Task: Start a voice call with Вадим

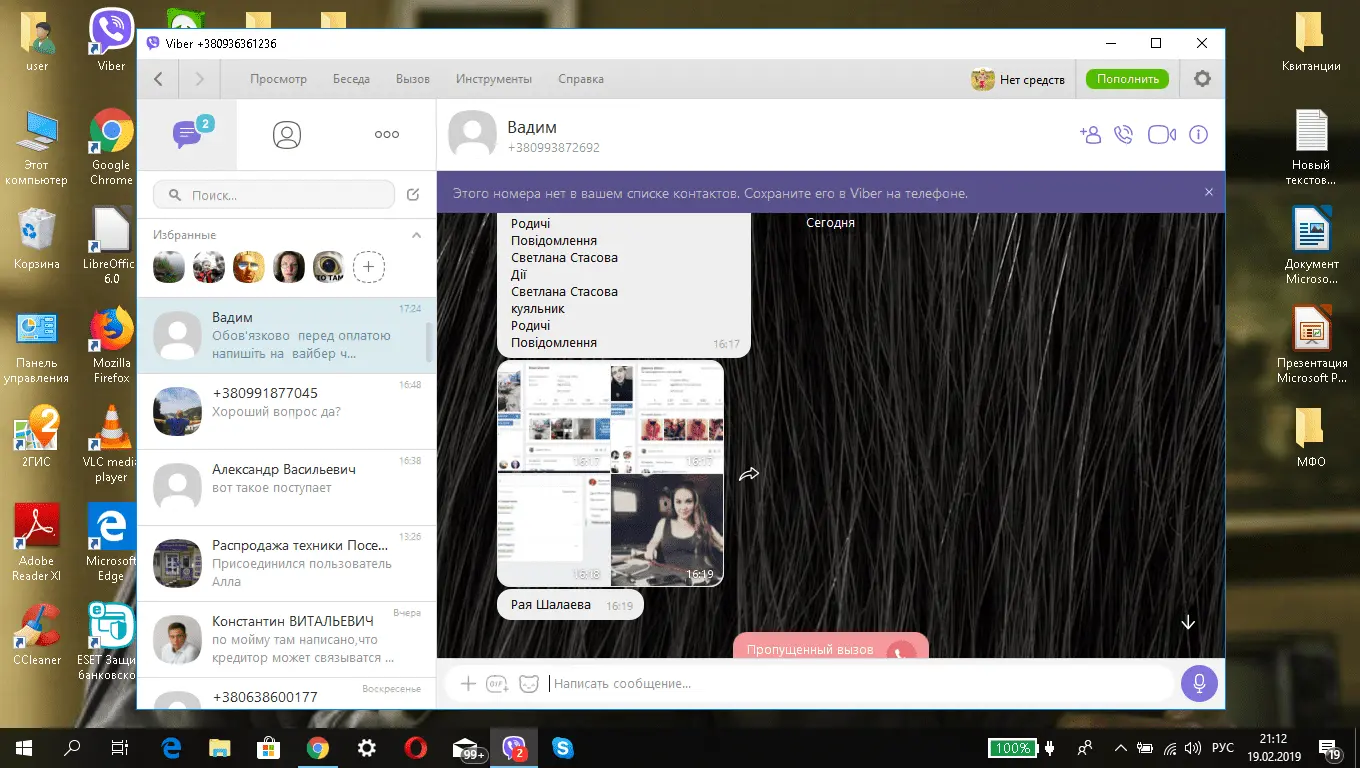Action: tap(1124, 135)
